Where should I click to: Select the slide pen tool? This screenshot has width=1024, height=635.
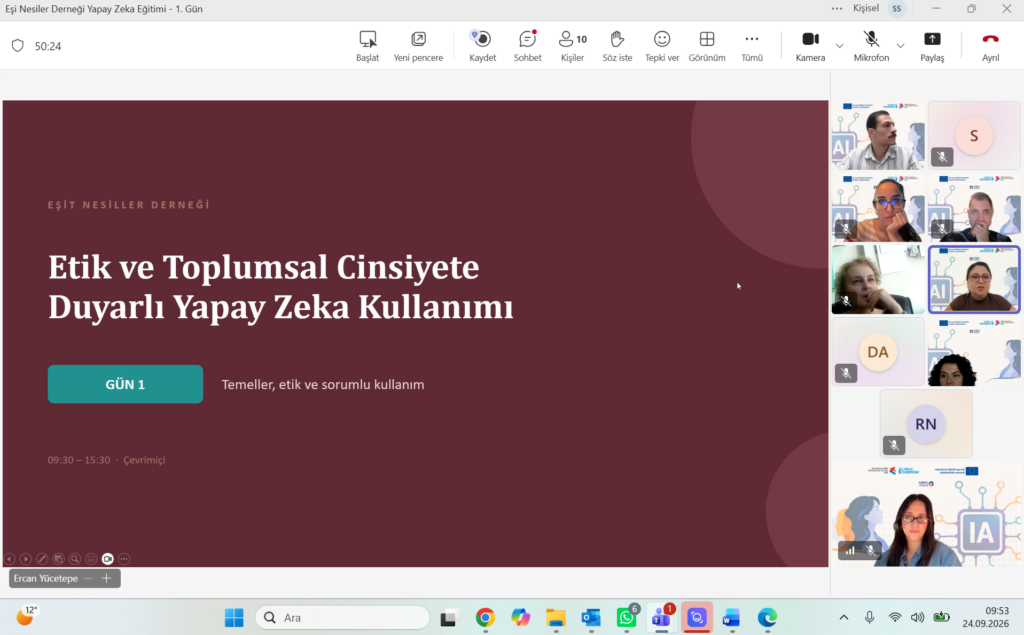(42, 559)
